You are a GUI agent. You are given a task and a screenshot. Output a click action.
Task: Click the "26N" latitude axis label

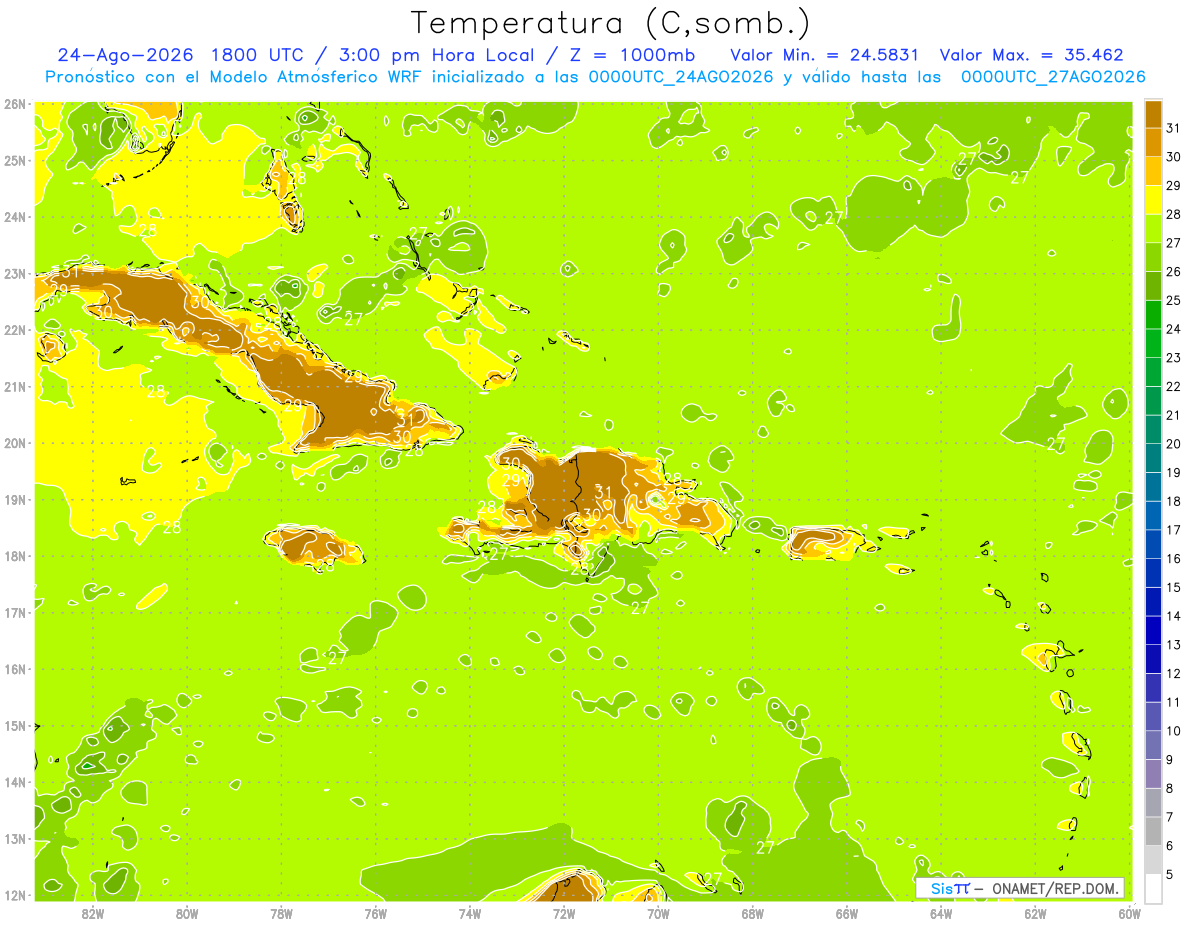point(14,104)
